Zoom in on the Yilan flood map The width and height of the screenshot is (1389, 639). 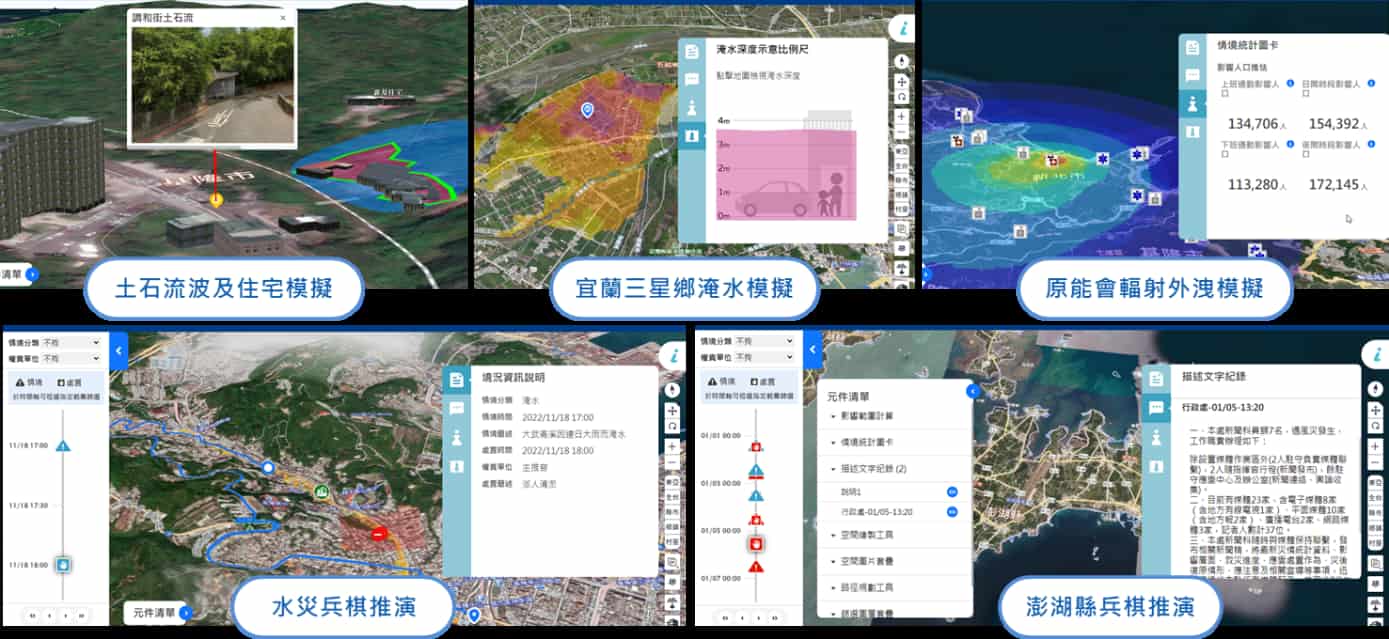pos(902,116)
